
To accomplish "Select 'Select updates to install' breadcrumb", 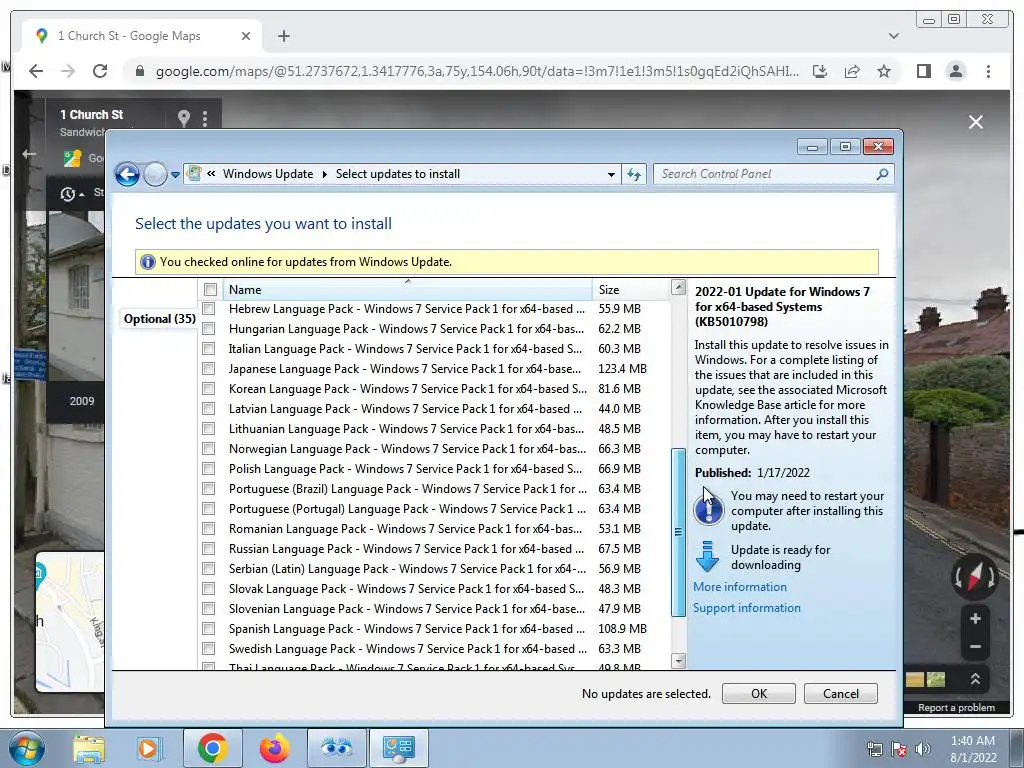I will click(398, 174).
